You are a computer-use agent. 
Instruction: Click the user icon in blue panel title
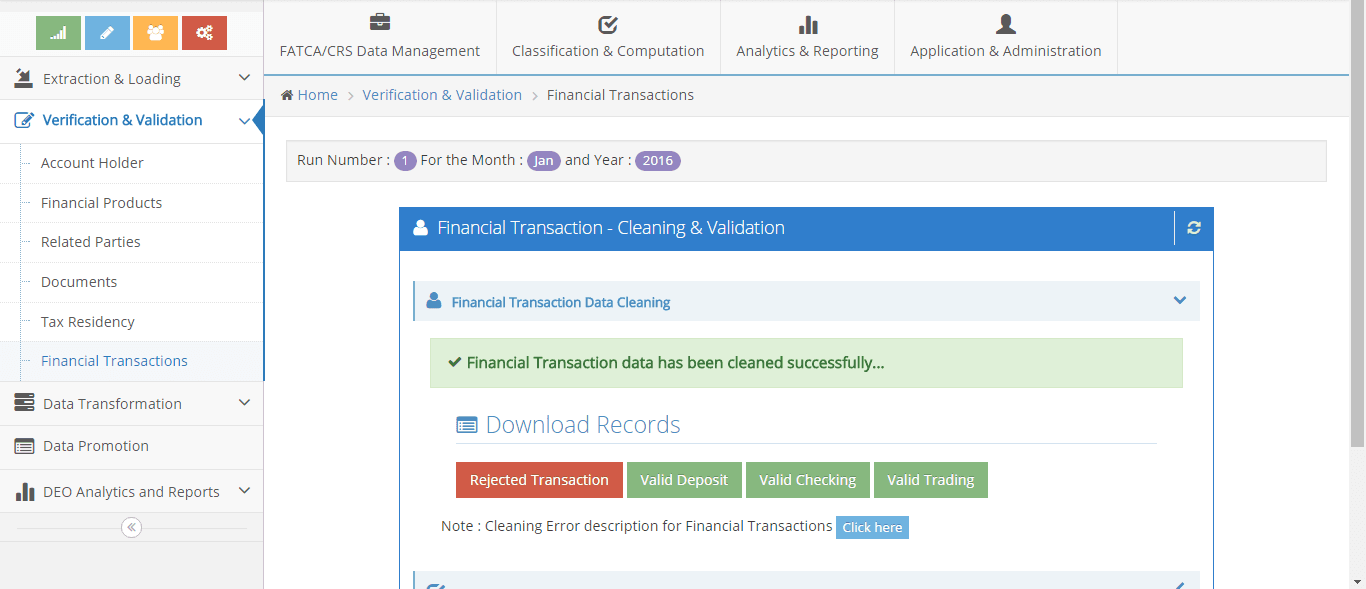(421, 227)
